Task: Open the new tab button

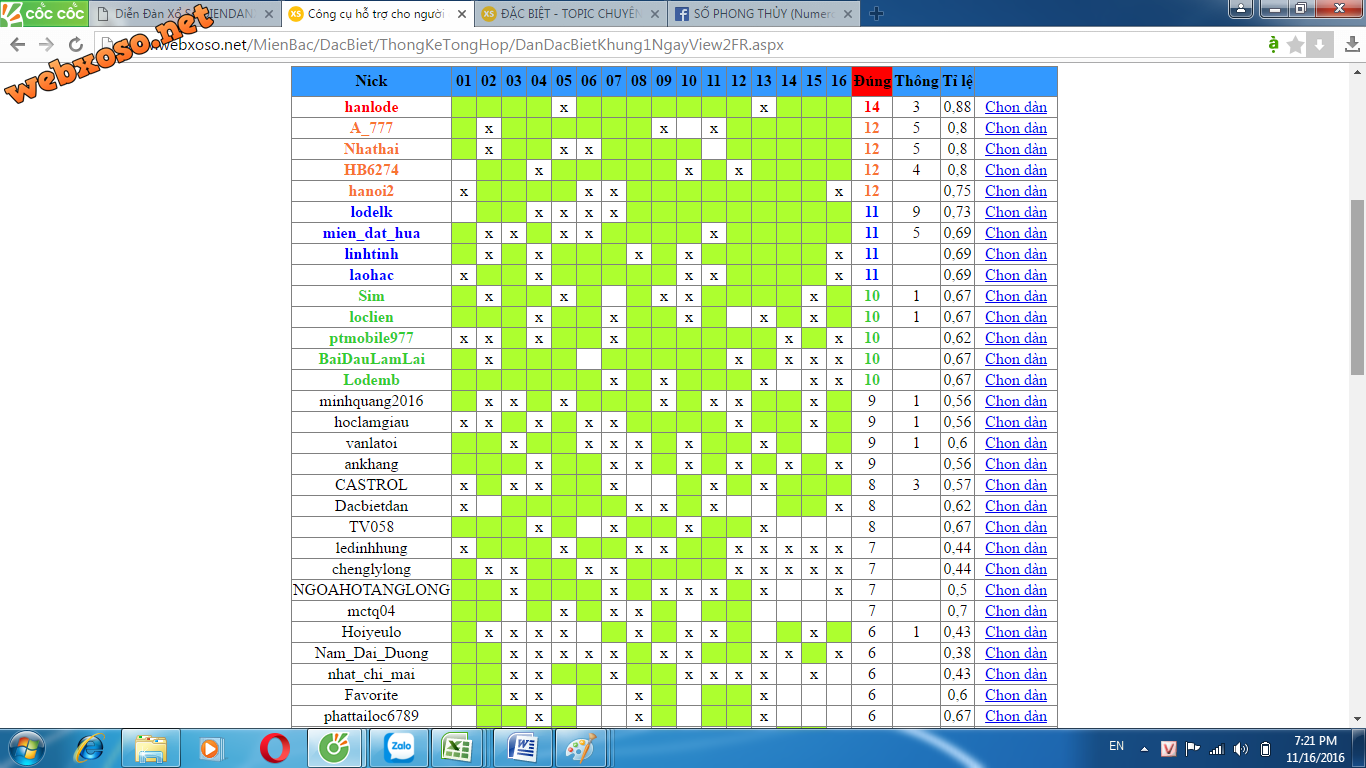Action: 876,13
